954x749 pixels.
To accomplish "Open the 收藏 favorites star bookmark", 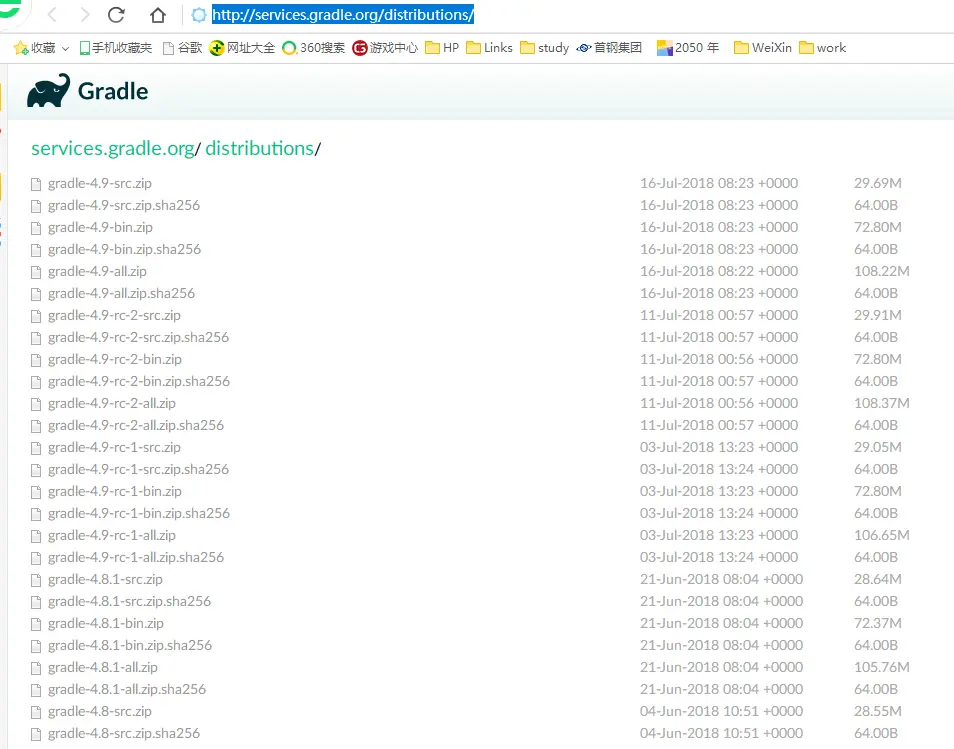I will [34, 47].
